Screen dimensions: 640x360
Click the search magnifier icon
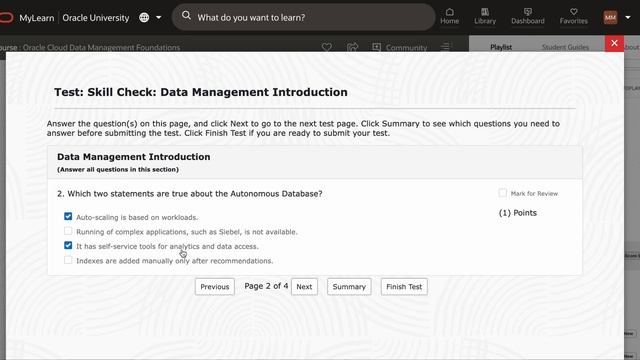(x=186, y=16)
